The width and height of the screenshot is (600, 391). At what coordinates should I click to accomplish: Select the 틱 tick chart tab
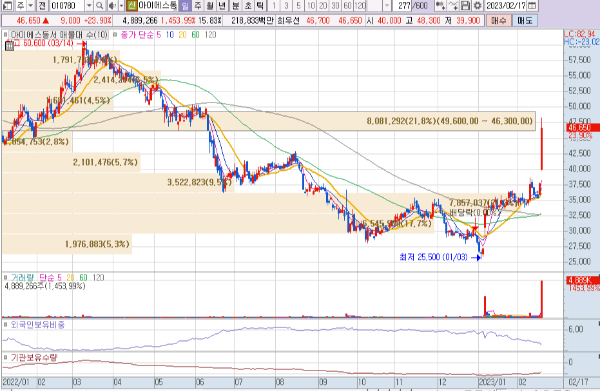point(260,5)
